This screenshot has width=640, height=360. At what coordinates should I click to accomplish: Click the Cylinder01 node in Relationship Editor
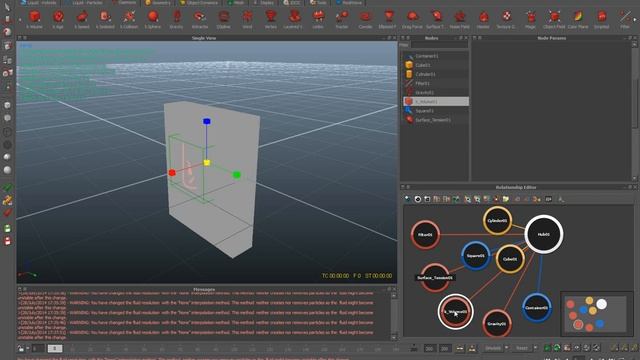(497, 221)
